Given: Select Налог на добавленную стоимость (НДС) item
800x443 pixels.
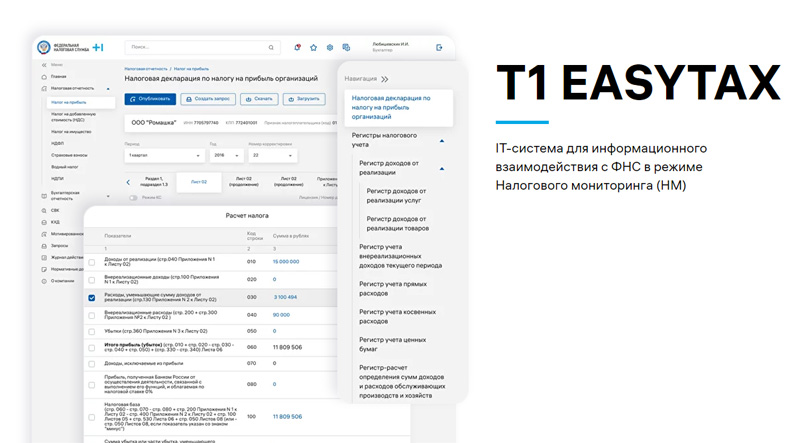Looking at the screenshot, I should pyautogui.click(x=74, y=117).
